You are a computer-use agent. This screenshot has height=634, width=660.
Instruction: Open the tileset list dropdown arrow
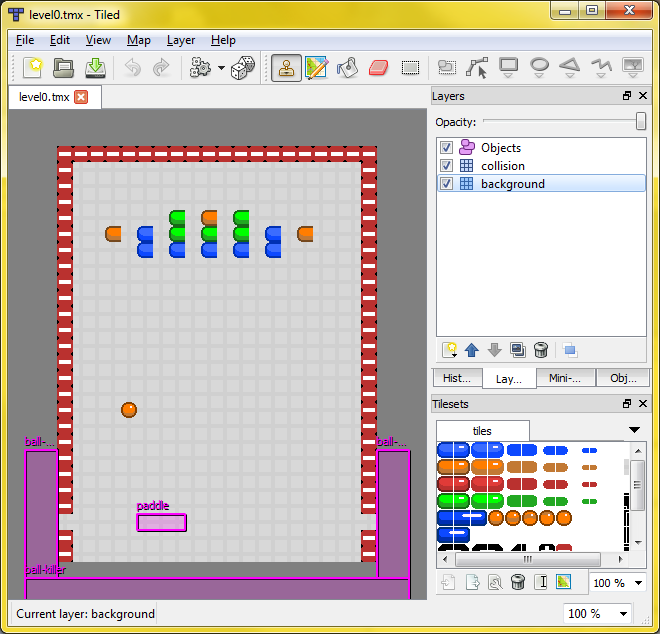pos(634,430)
